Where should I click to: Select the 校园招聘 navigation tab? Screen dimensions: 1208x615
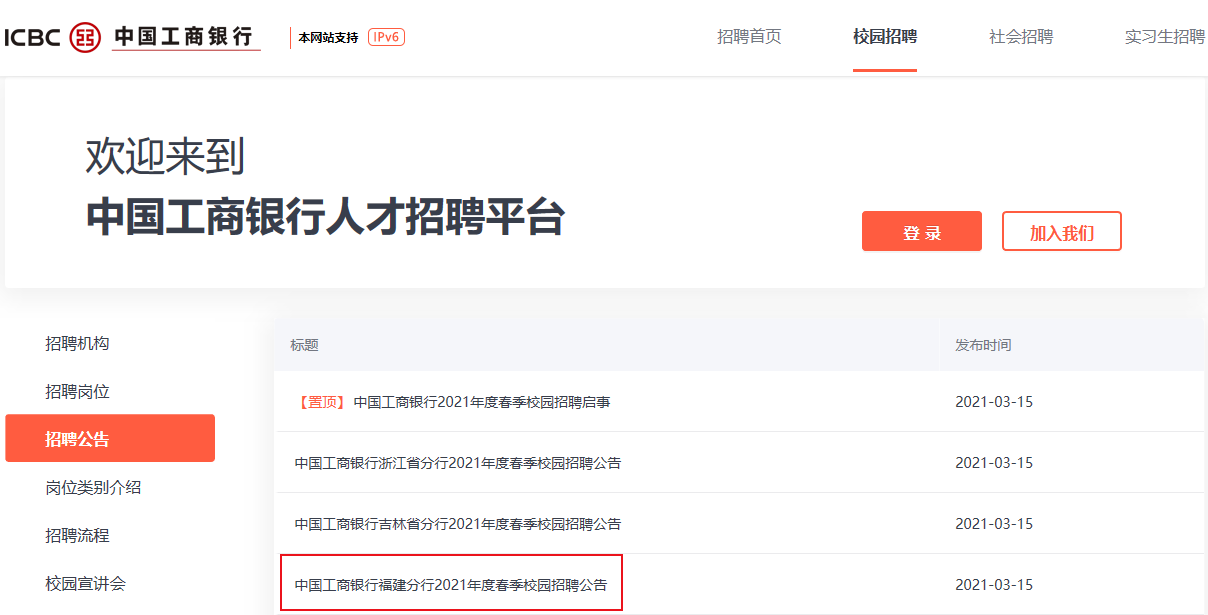click(885, 37)
